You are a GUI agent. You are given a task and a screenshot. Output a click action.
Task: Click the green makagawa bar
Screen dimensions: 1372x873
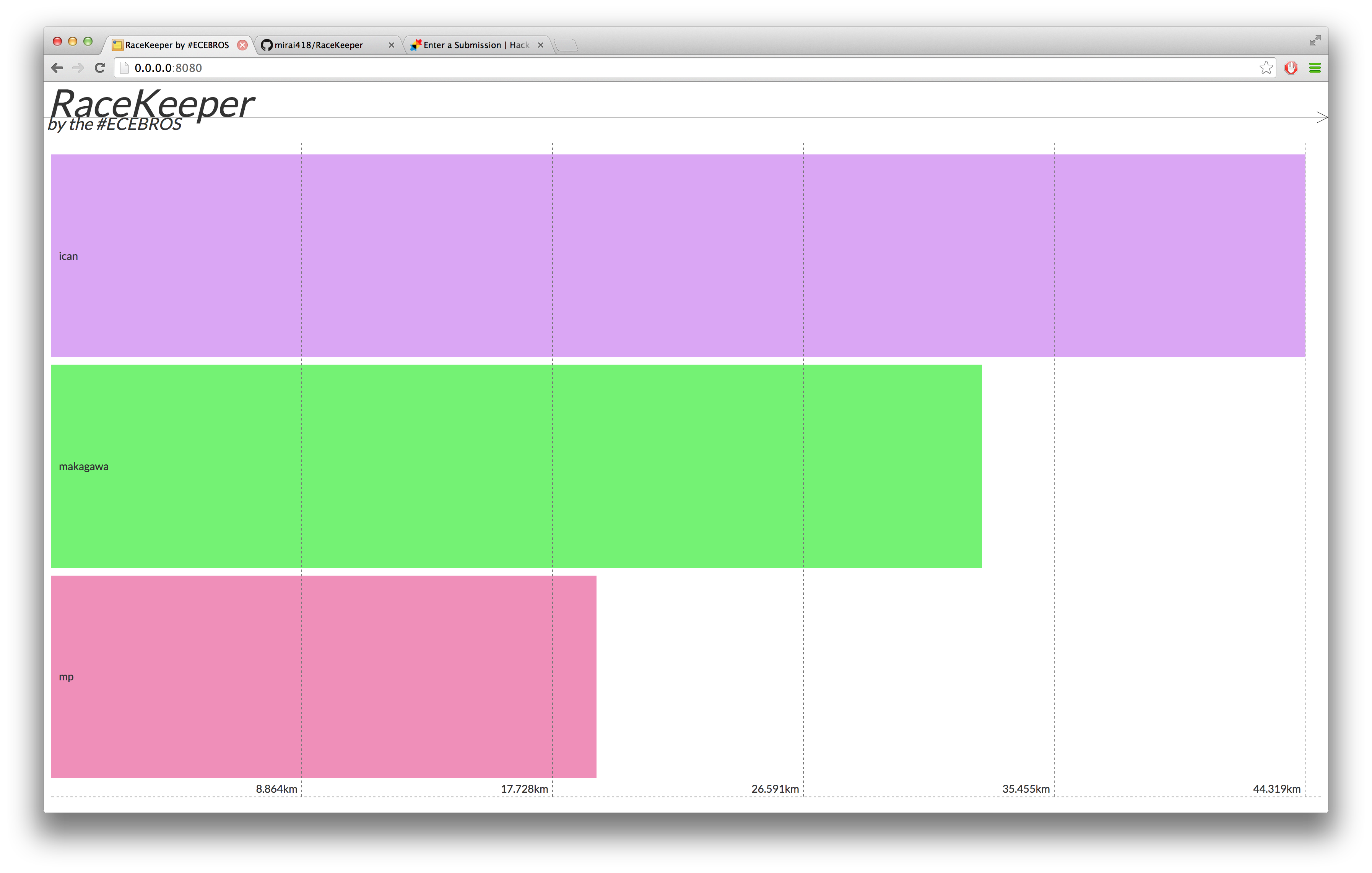(x=516, y=466)
